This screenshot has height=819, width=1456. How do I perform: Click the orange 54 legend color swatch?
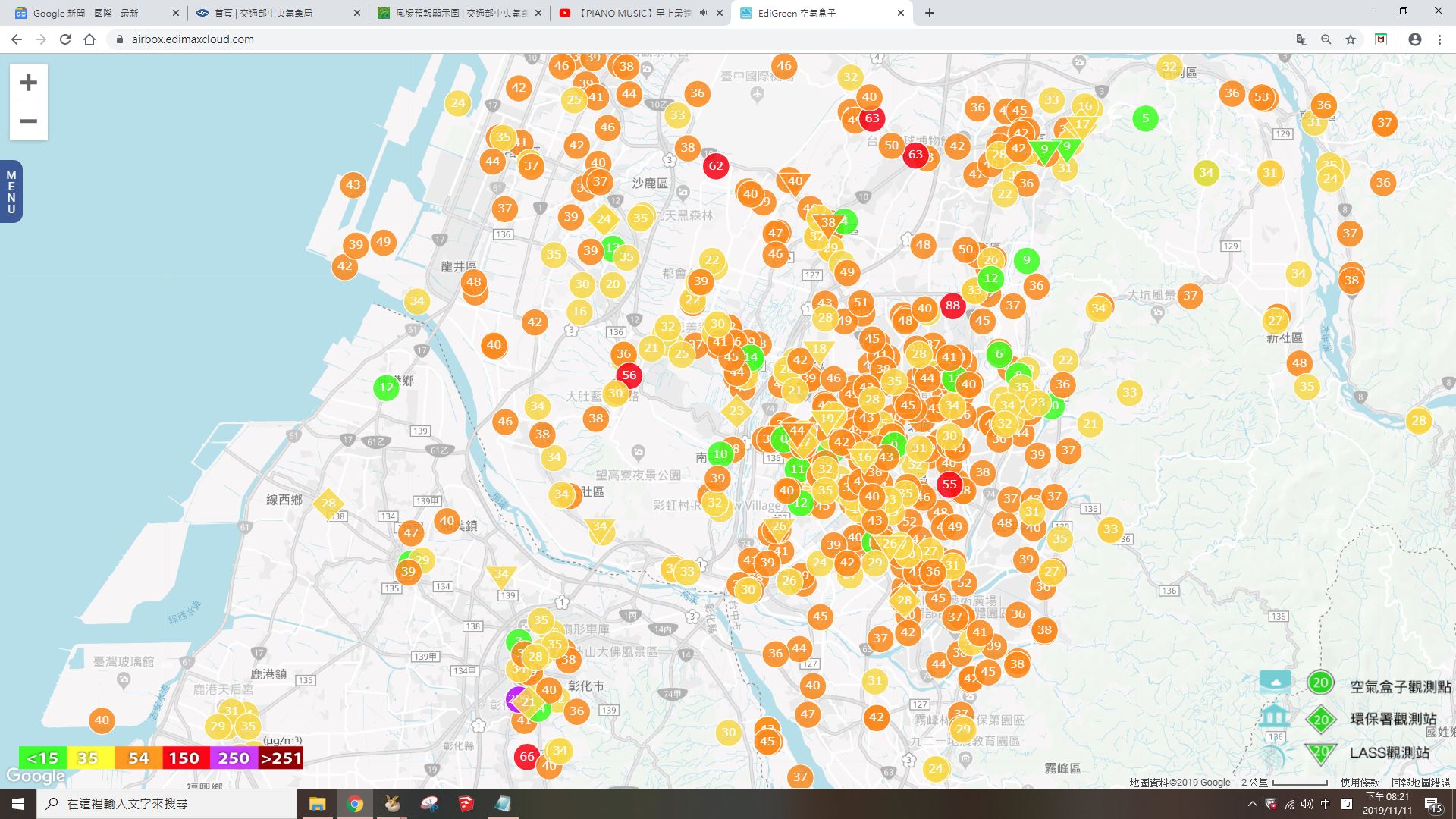[138, 758]
